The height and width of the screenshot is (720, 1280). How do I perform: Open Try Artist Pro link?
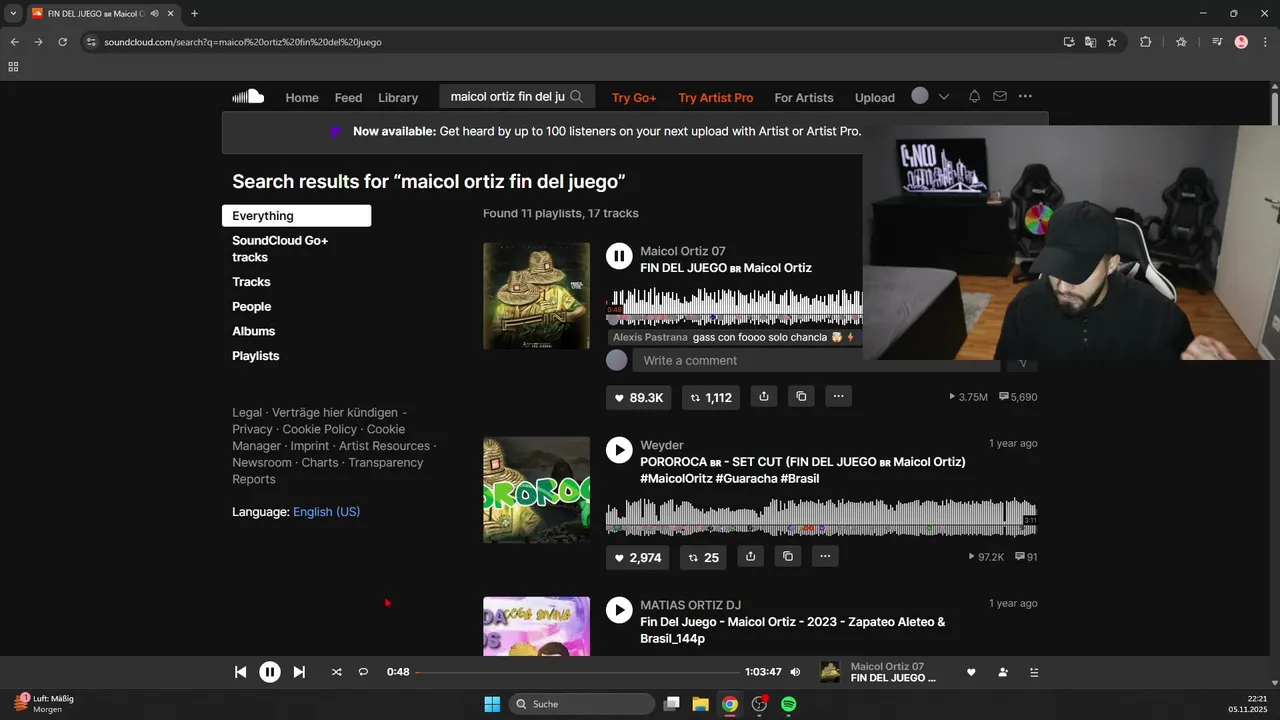pos(716,97)
